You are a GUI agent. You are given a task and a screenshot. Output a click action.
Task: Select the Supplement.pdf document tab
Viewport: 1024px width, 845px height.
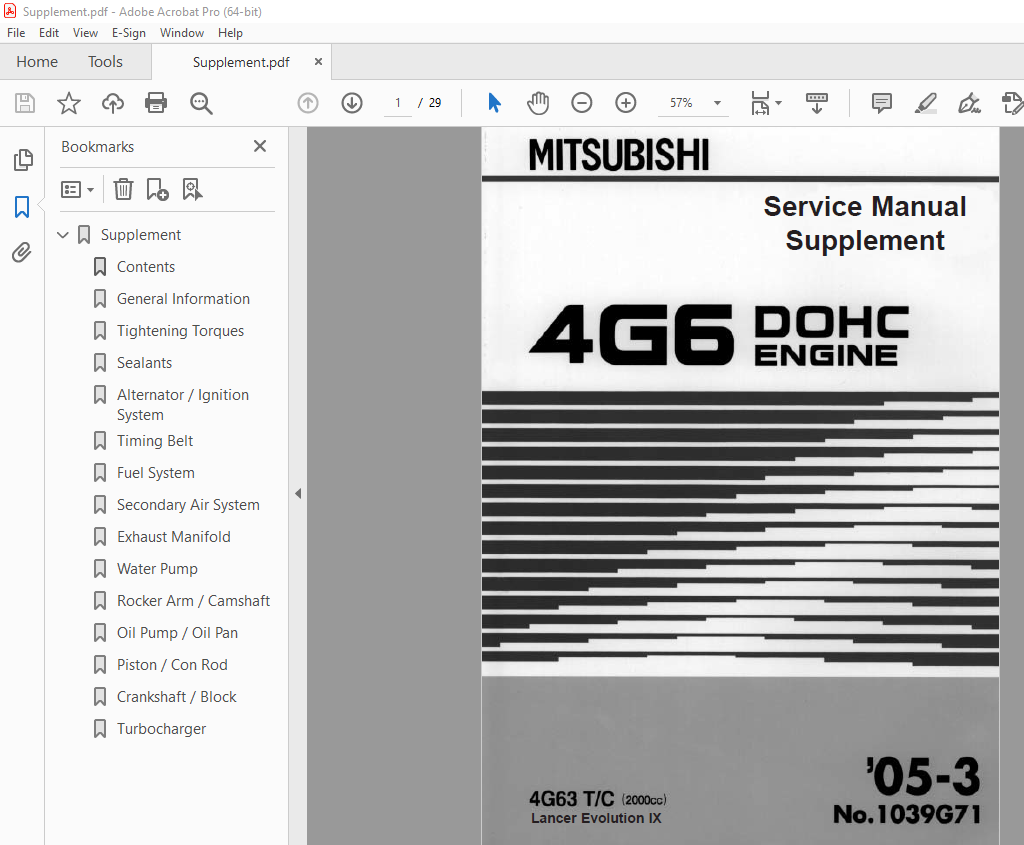click(241, 62)
